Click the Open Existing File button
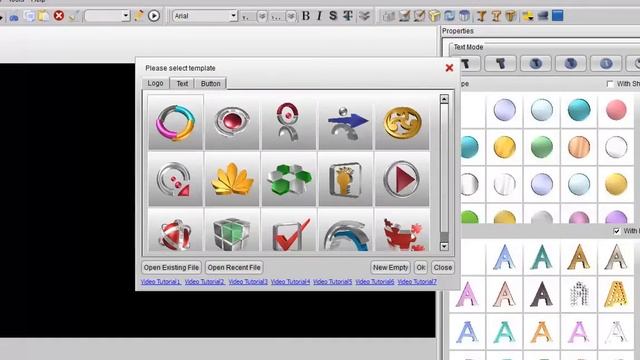Image resolution: width=640 pixels, height=360 pixels. click(x=171, y=267)
